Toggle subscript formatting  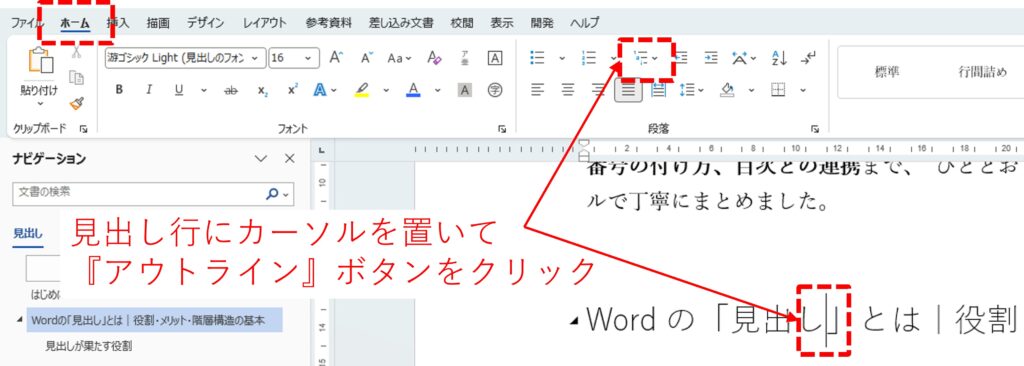(x=262, y=90)
